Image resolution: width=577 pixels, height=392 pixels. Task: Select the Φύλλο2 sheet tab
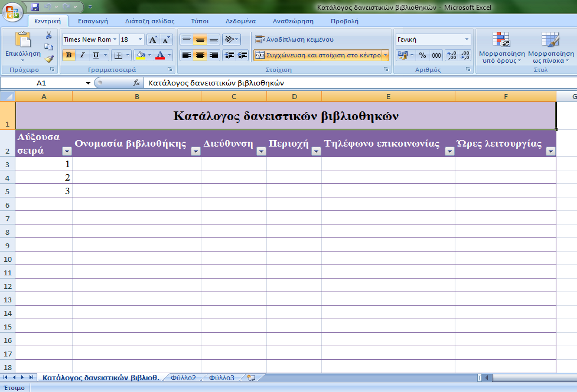[183, 378]
